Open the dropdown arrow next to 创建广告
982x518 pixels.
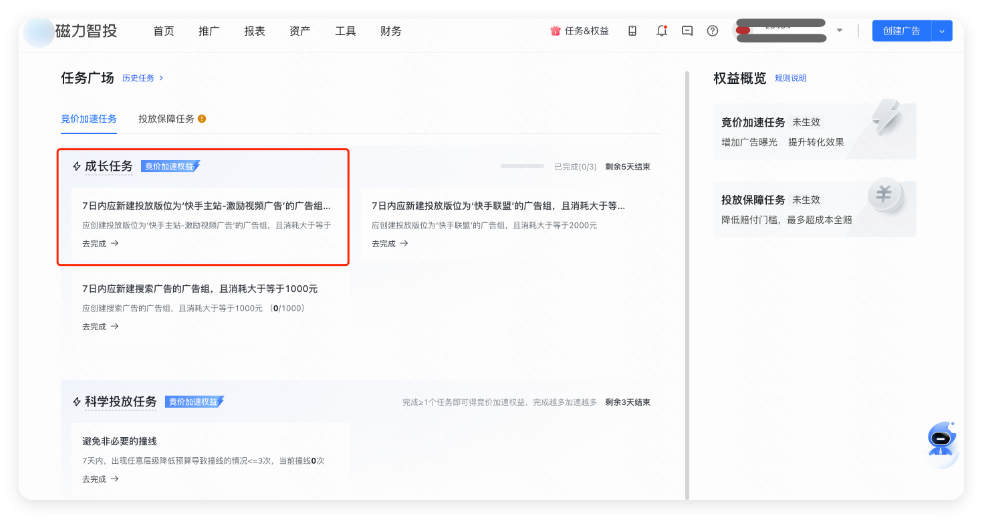(942, 31)
